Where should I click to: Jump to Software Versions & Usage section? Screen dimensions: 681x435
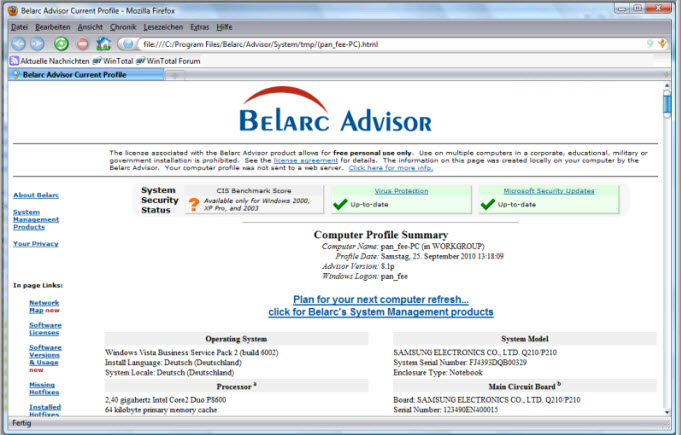[45, 355]
